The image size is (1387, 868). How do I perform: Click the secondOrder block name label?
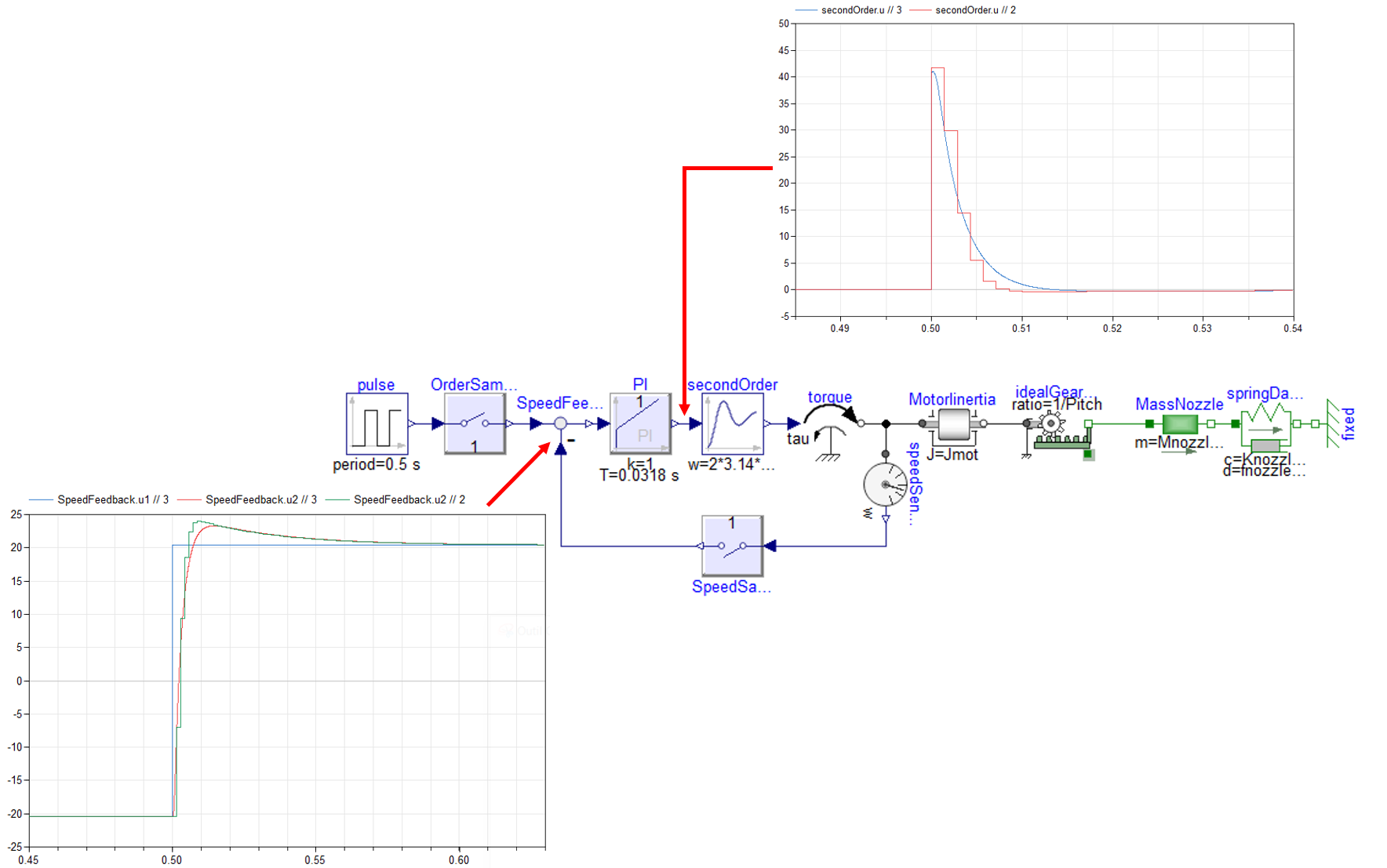click(x=733, y=384)
